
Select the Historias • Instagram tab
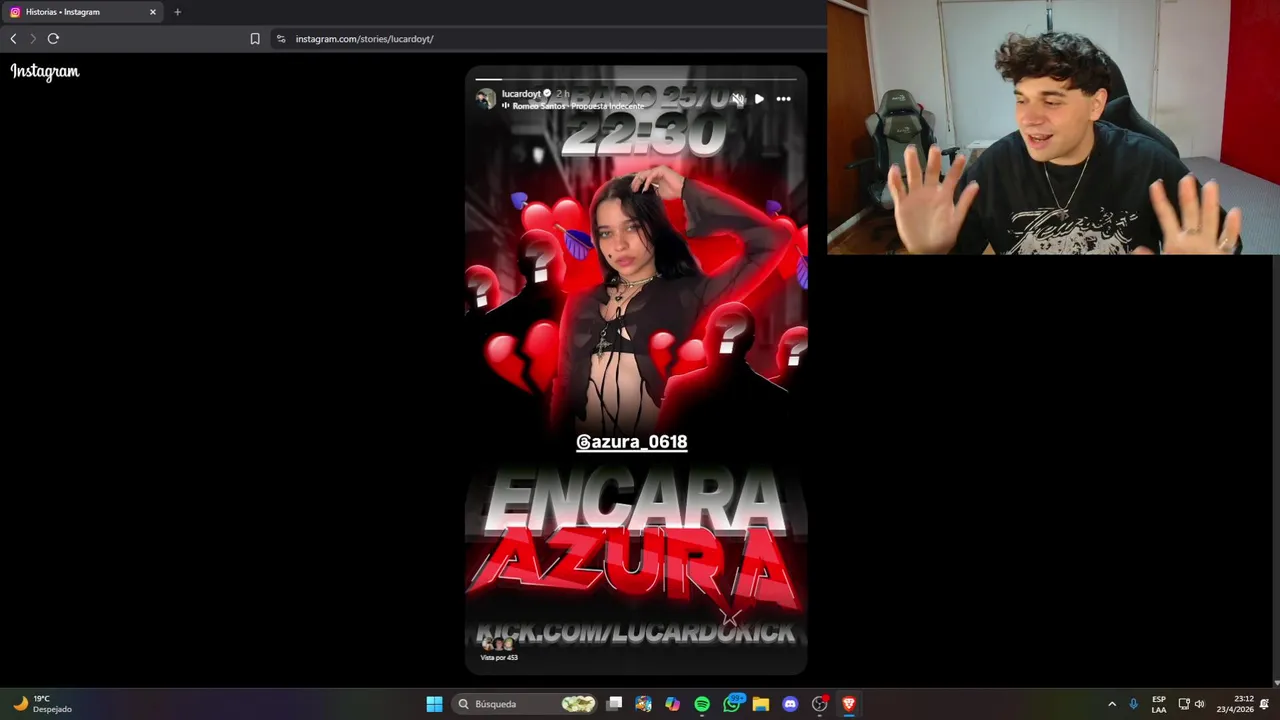pos(82,12)
